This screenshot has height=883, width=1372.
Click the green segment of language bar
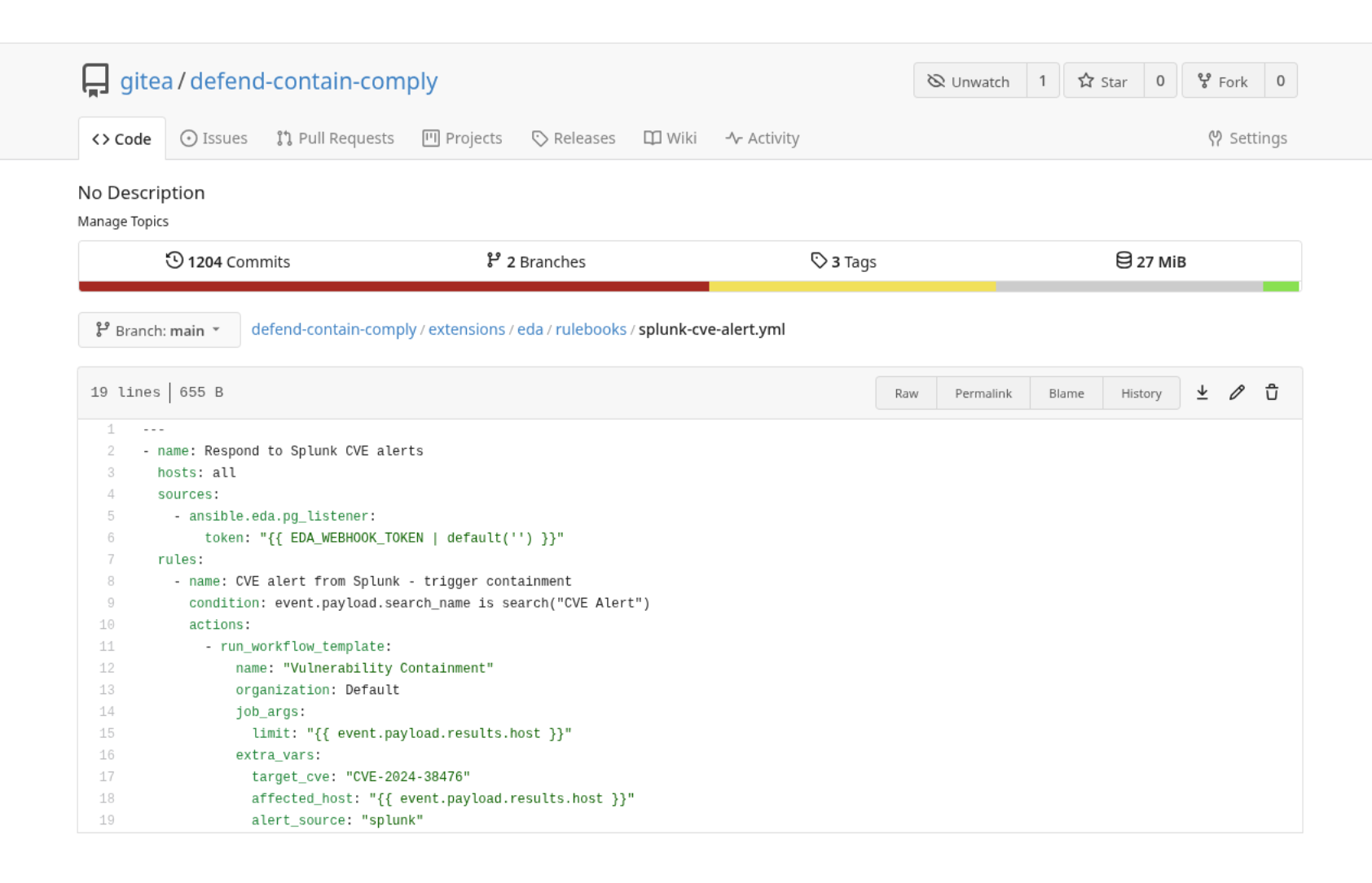click(x=1281, y=286)
